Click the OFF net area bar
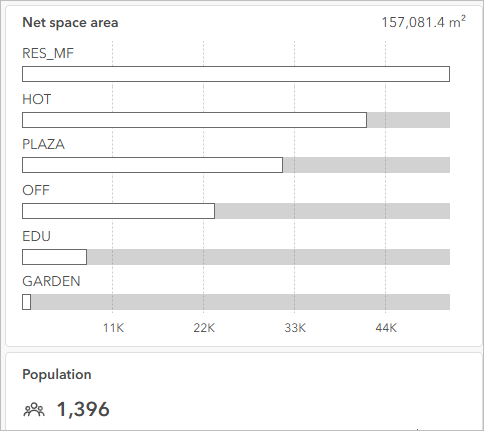484x431 pixels. pyautogui.click(x=118, y=211)
